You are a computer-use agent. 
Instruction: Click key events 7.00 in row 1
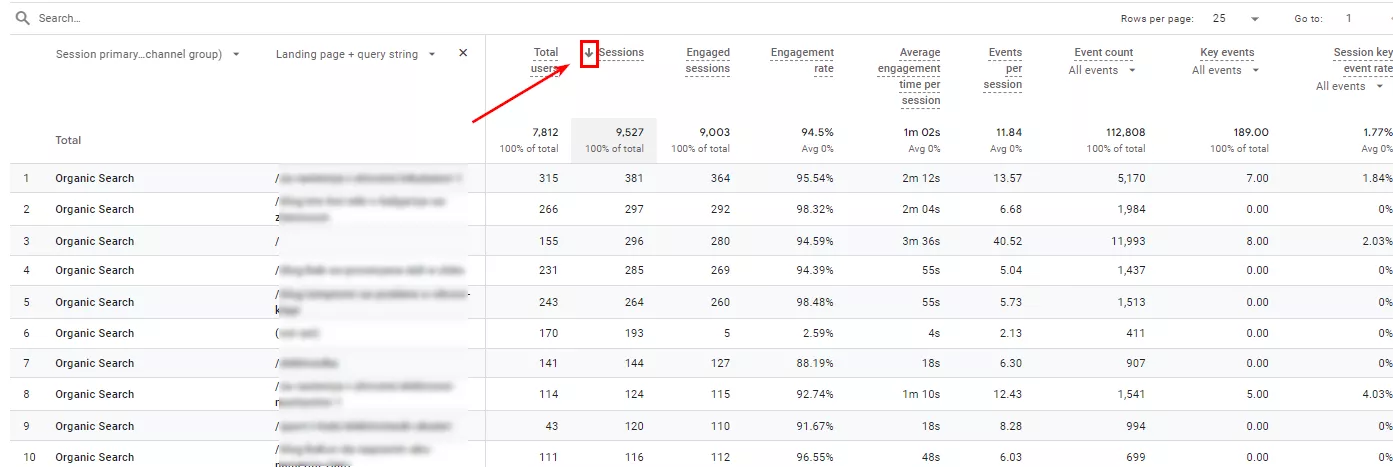(1256, 178)
